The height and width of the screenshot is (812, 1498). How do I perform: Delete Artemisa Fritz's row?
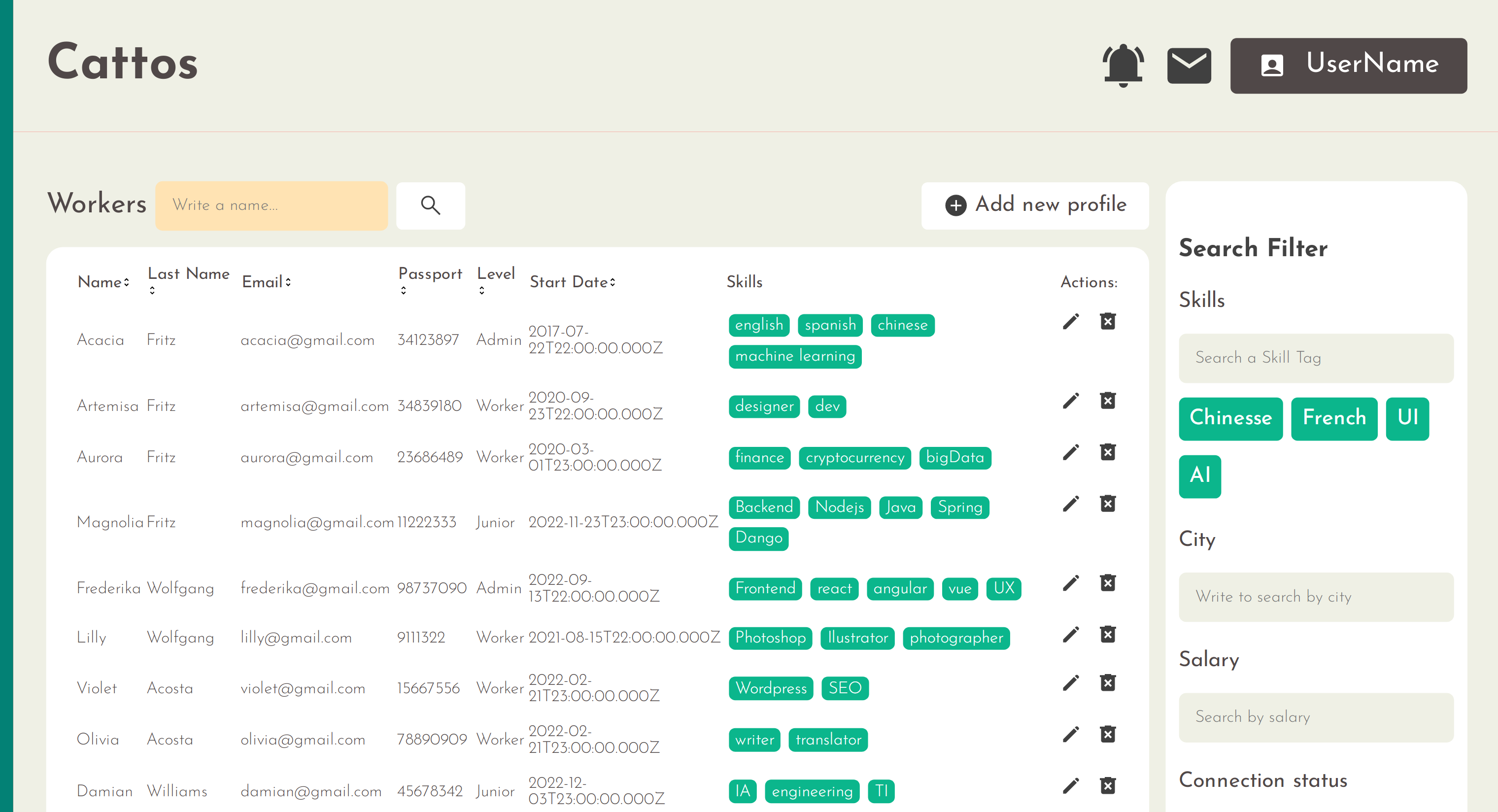1108,401
